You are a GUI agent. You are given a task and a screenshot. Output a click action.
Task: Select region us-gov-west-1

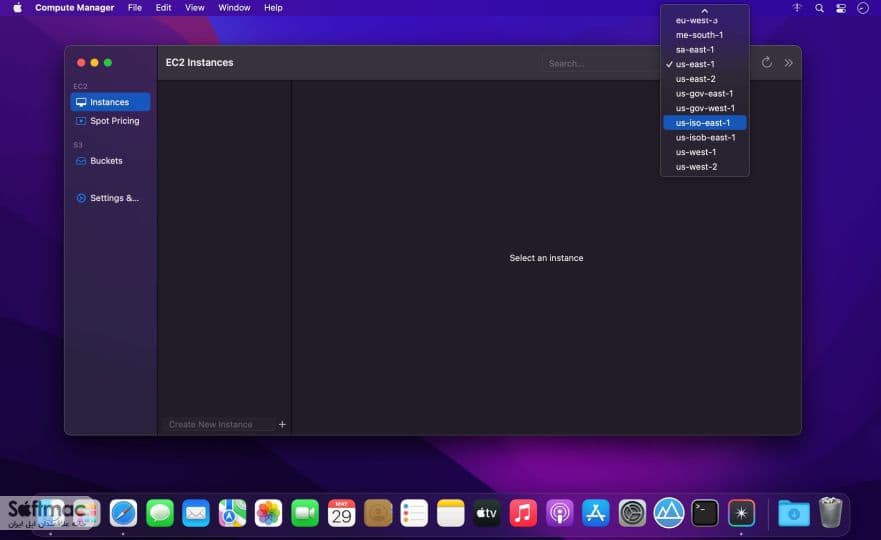705,108
